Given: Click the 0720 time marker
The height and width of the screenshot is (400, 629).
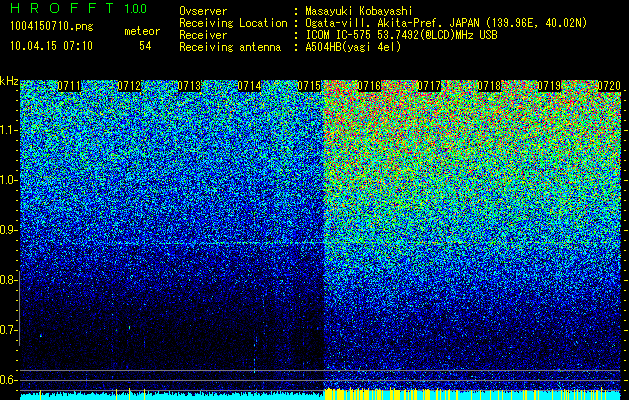Looking at the screenshot, I should click(x=609, y=86).
